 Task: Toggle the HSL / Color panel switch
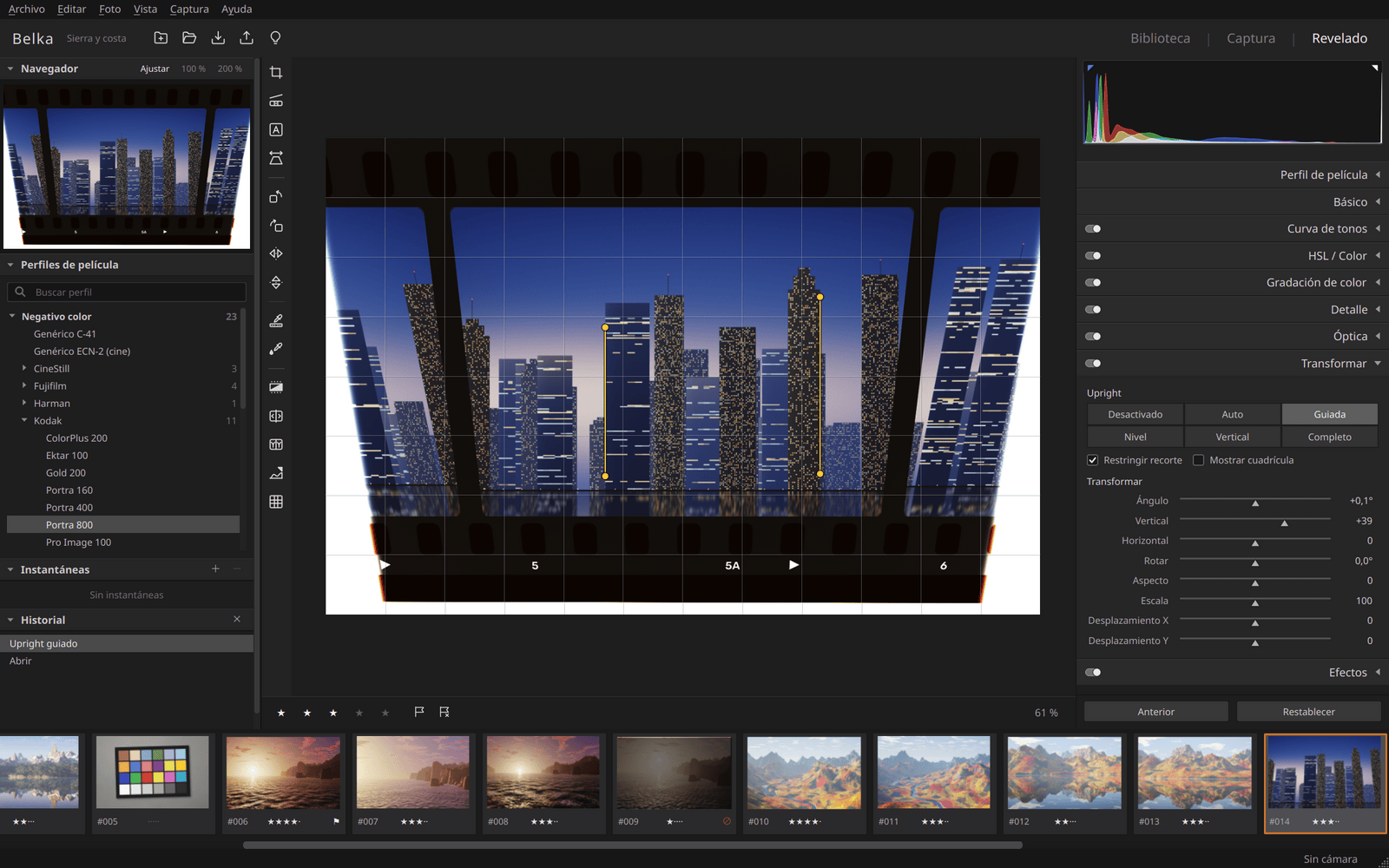pos(1093,256)
